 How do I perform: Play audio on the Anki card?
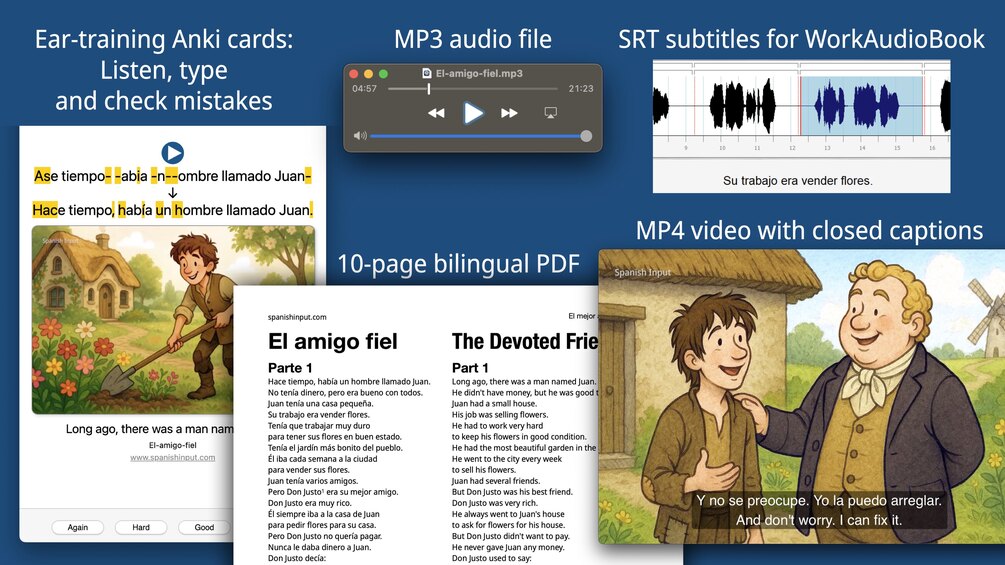(172, 152)
